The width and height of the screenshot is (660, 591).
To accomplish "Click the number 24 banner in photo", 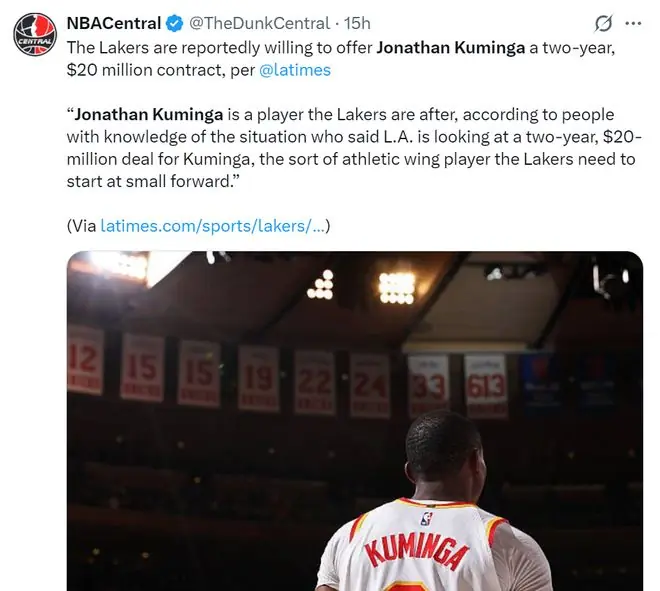I will [x=370, y=386].
